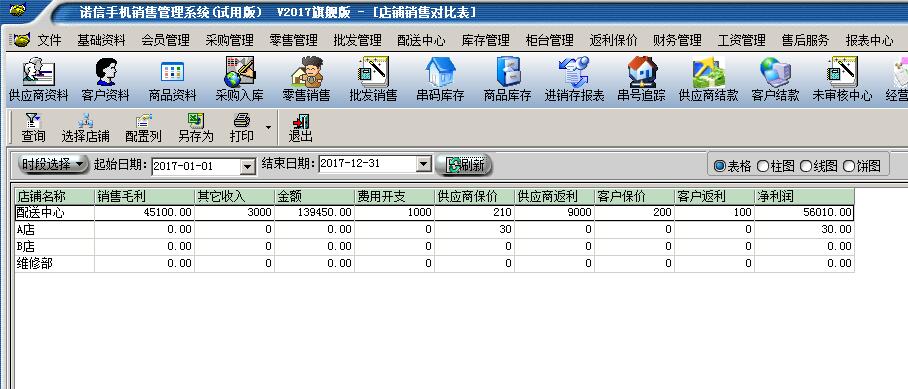Open the 商品库存 product inventory icon
Viewport: 908px width, 389px height.
(508, 79)
